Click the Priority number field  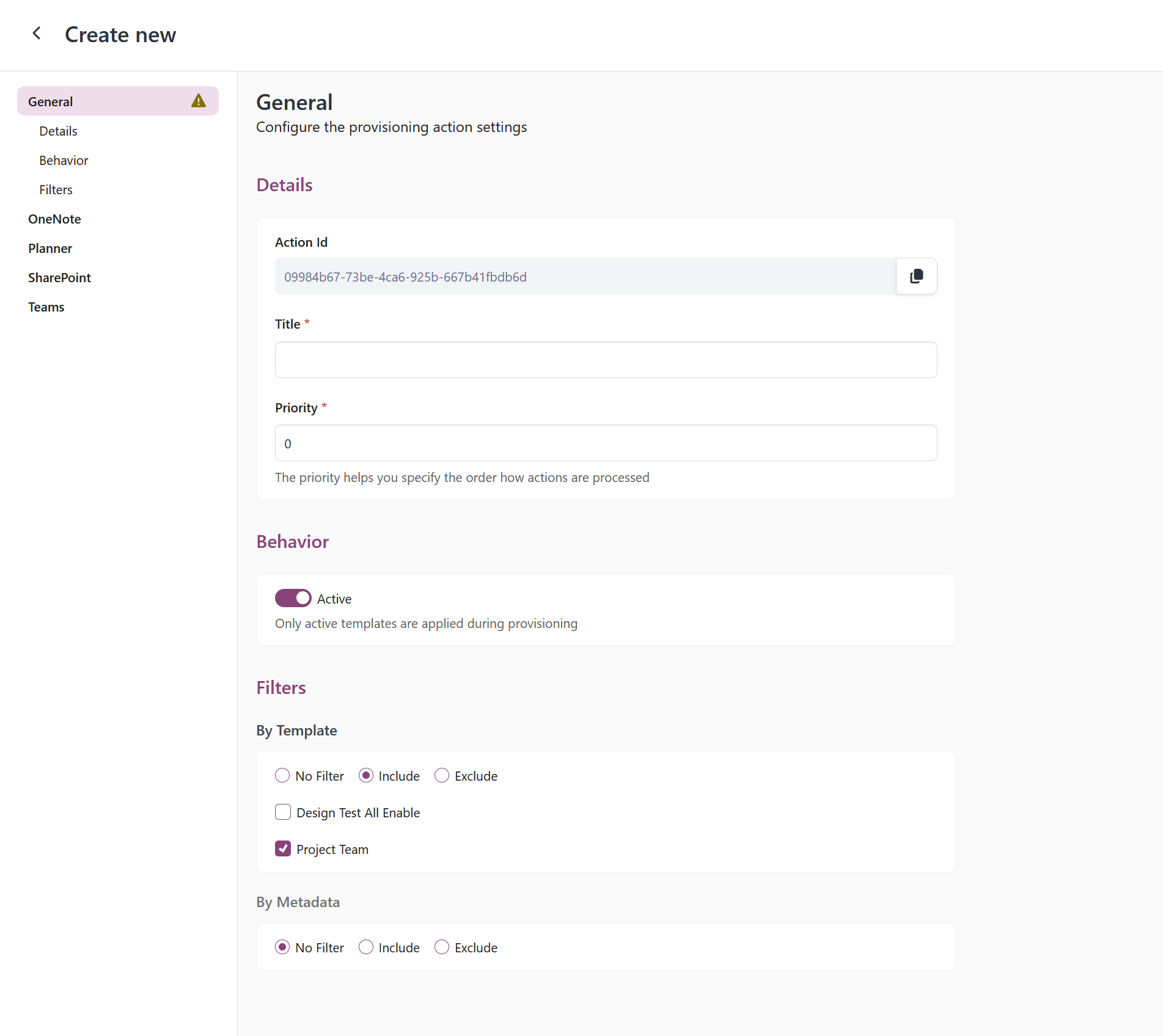click(x=605, y=443)
